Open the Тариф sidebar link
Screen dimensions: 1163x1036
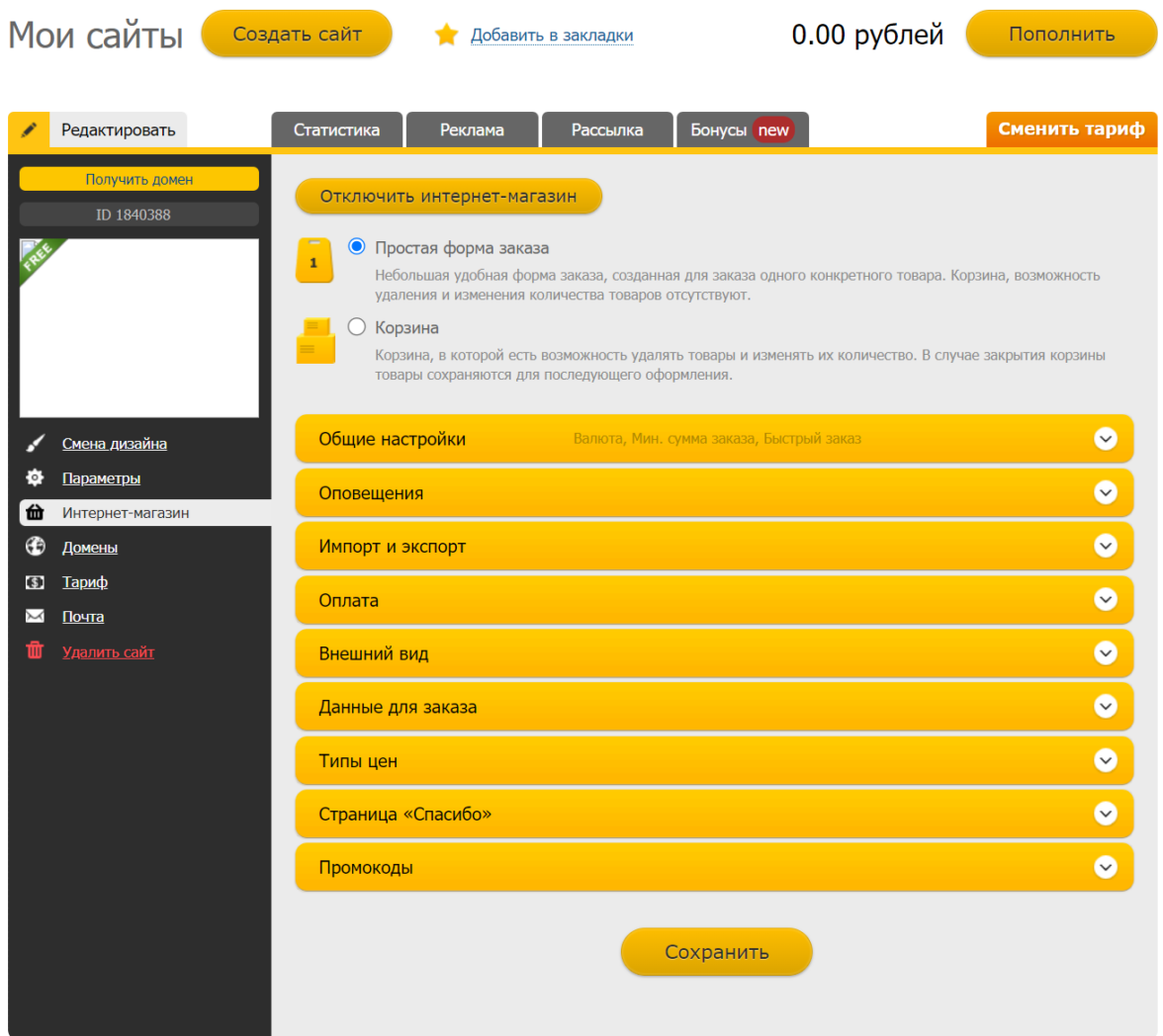85,582
